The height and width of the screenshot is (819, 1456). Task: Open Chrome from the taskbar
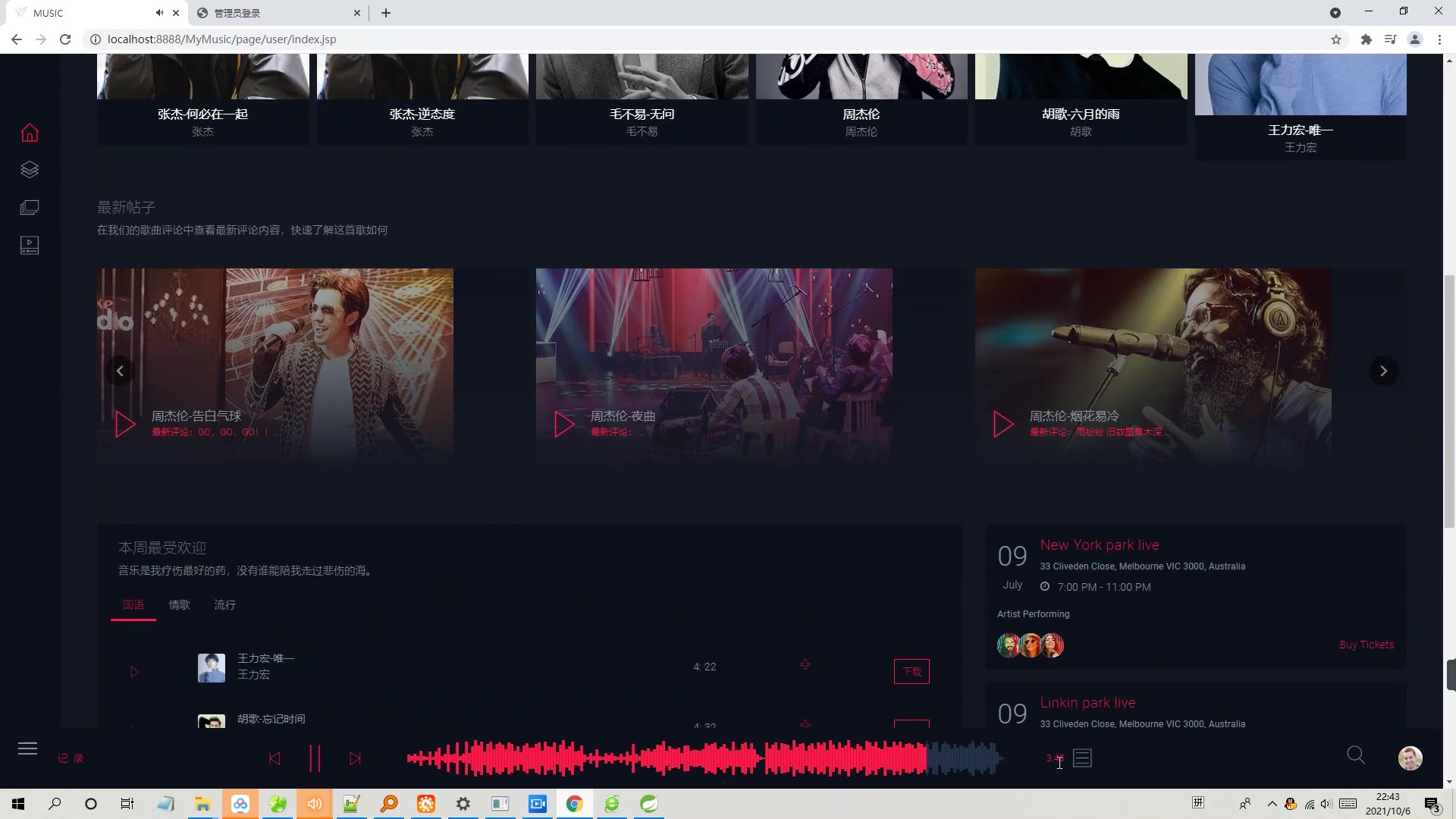574,804
